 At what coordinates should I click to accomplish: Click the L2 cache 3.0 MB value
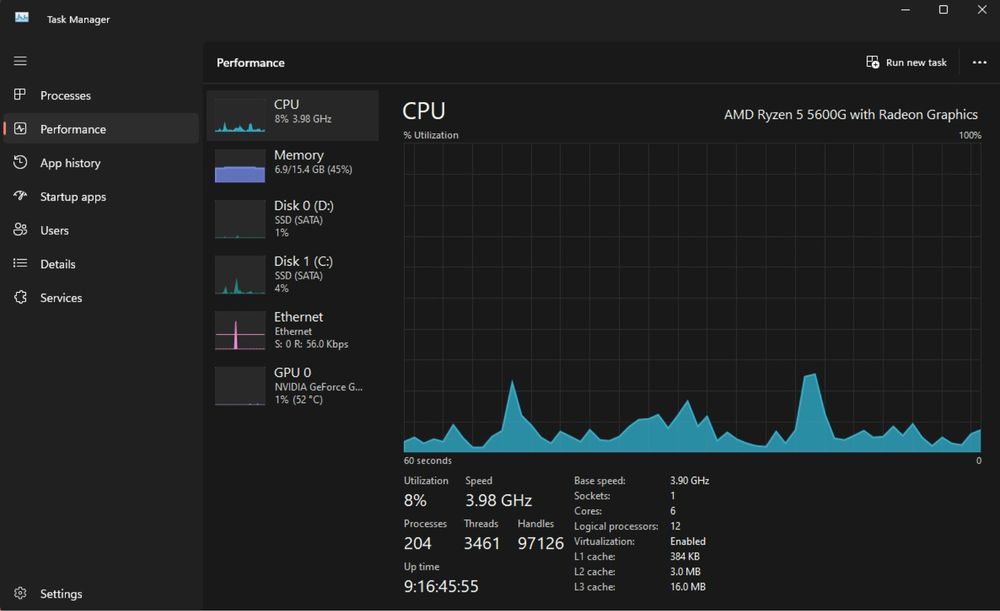tap(686, 572)
